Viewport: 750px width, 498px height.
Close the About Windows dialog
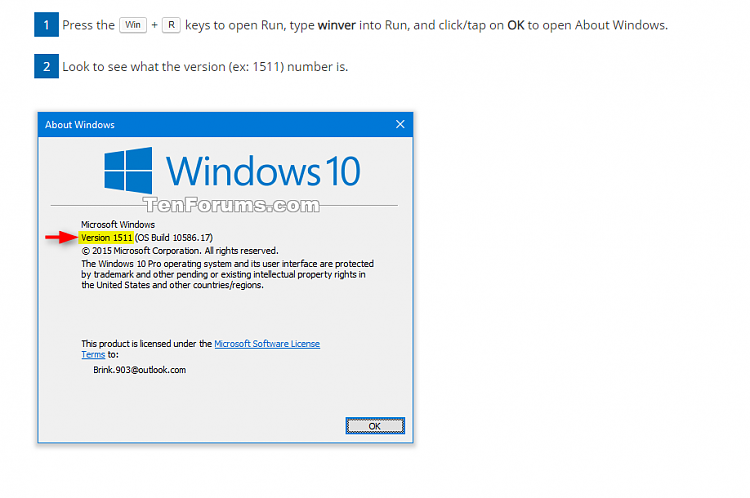(400, 124)
